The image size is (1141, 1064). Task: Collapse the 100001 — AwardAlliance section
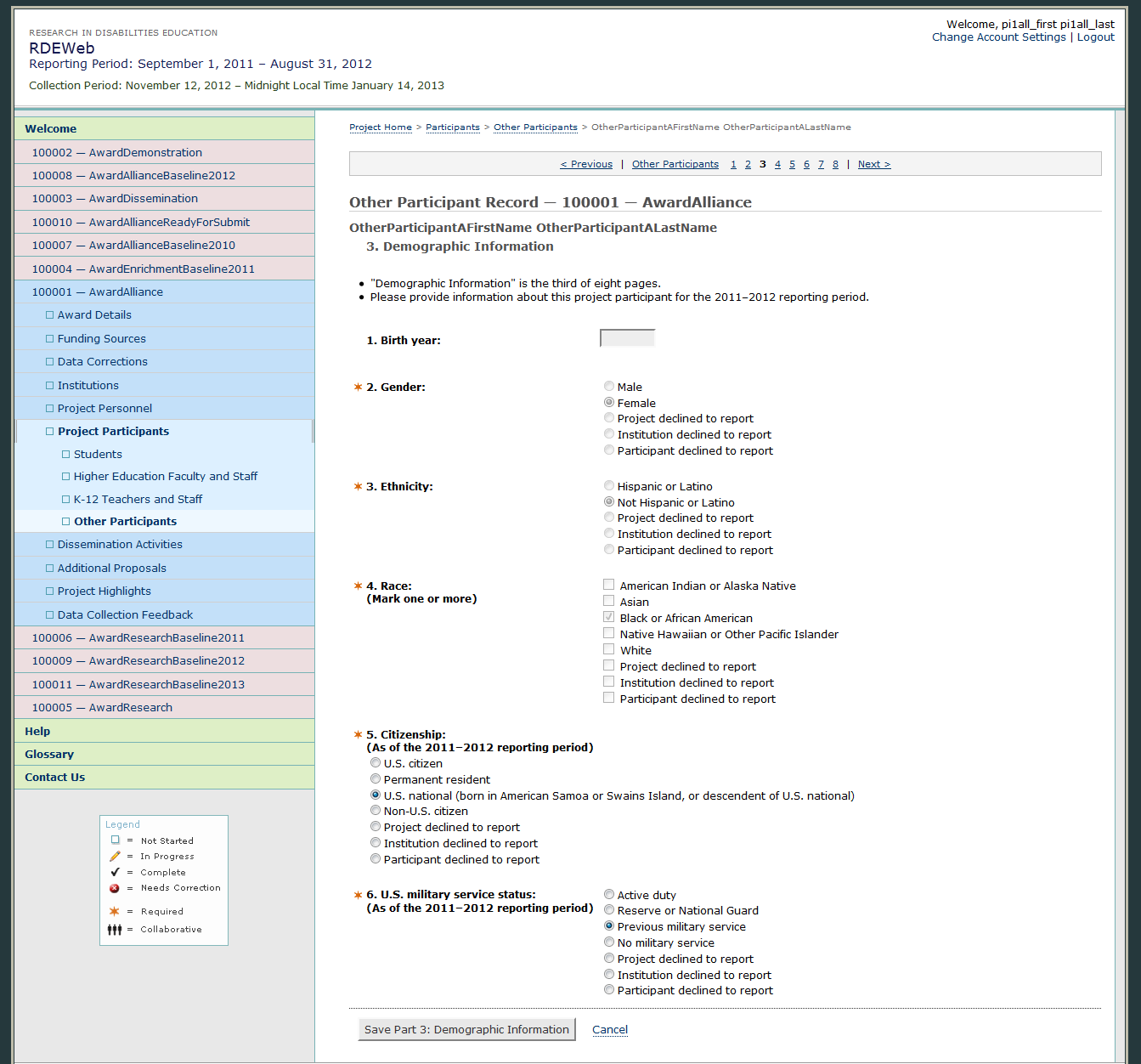click(x=97, y=292)
